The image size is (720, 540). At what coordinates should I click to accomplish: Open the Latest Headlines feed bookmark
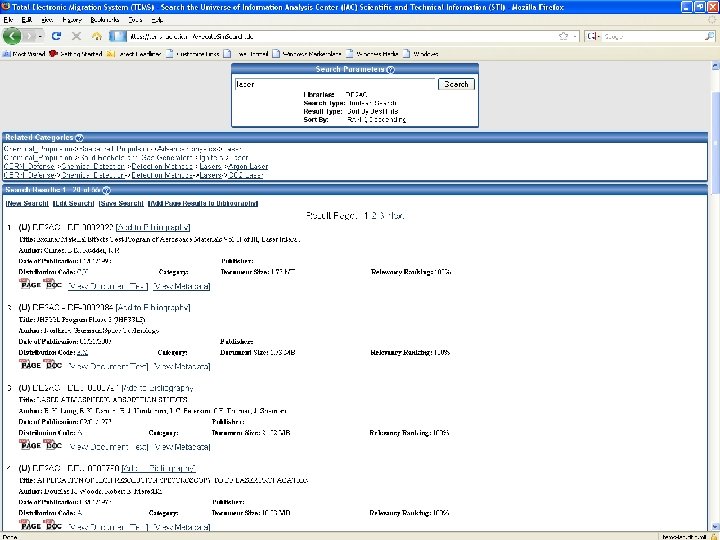[134, 54]
